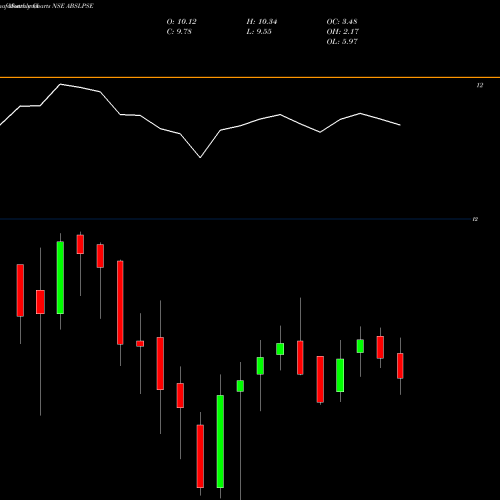Click the tallest green candle at the chart bottom
This screenshot has width=500, height=500.
click(x=220, y=441)
